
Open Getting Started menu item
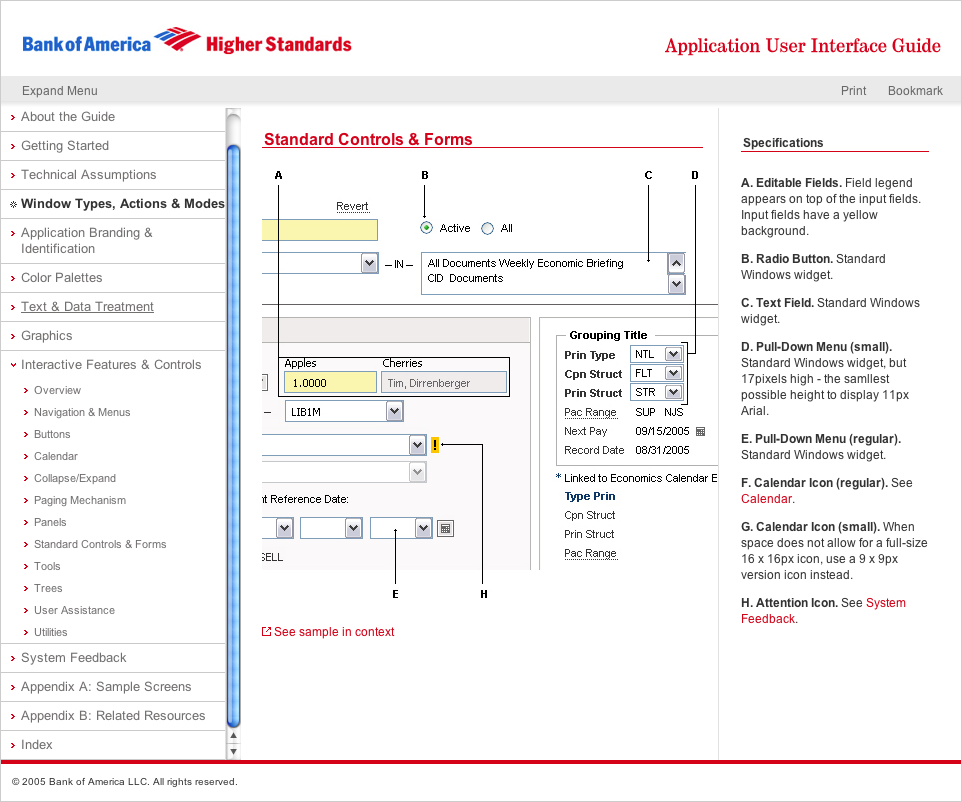[65, 146]
